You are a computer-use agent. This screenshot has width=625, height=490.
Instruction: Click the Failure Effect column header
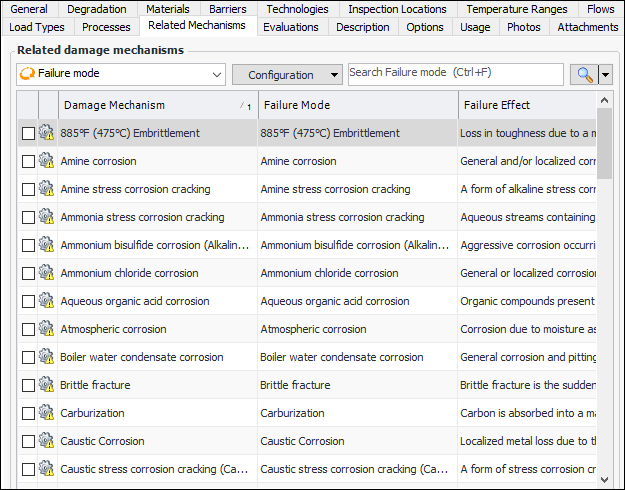497,105
